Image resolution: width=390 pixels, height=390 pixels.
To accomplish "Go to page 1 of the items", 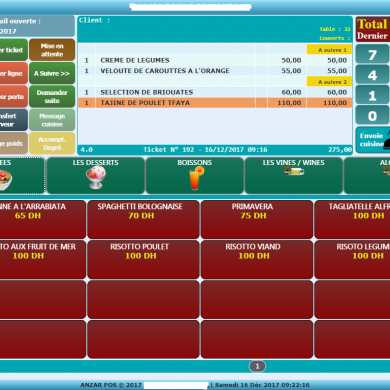I will click(x=257, y=366).
